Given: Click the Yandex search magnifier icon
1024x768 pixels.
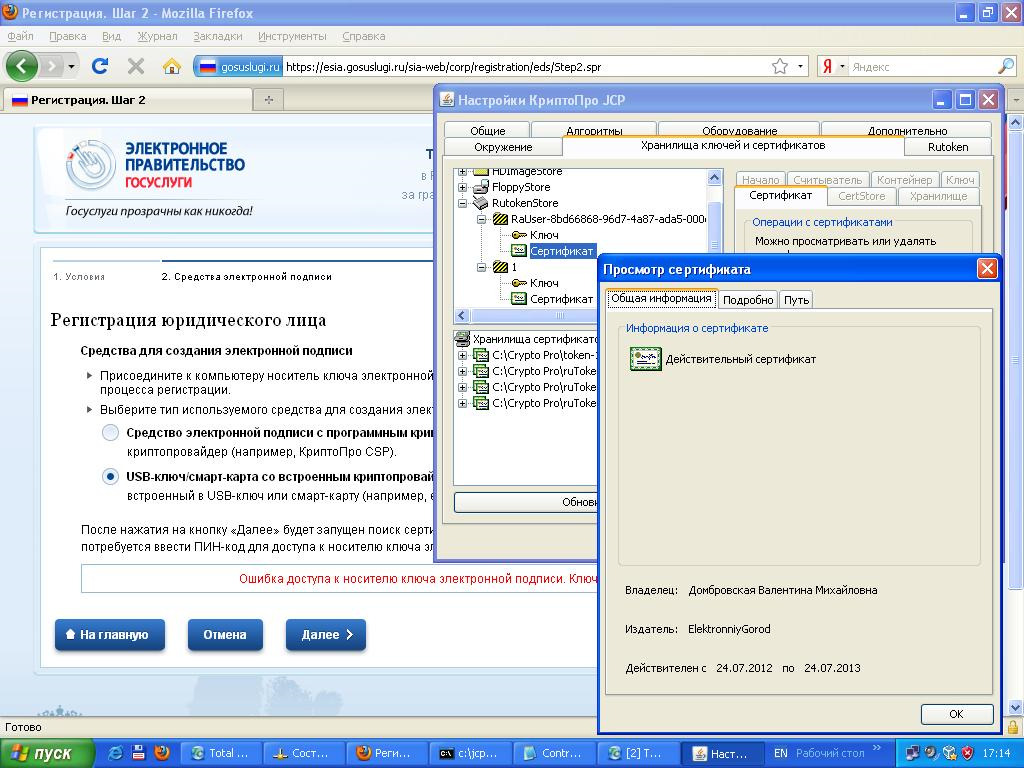Looking at the screenshot, I should pyautogui.click(x=1006, y=67).
